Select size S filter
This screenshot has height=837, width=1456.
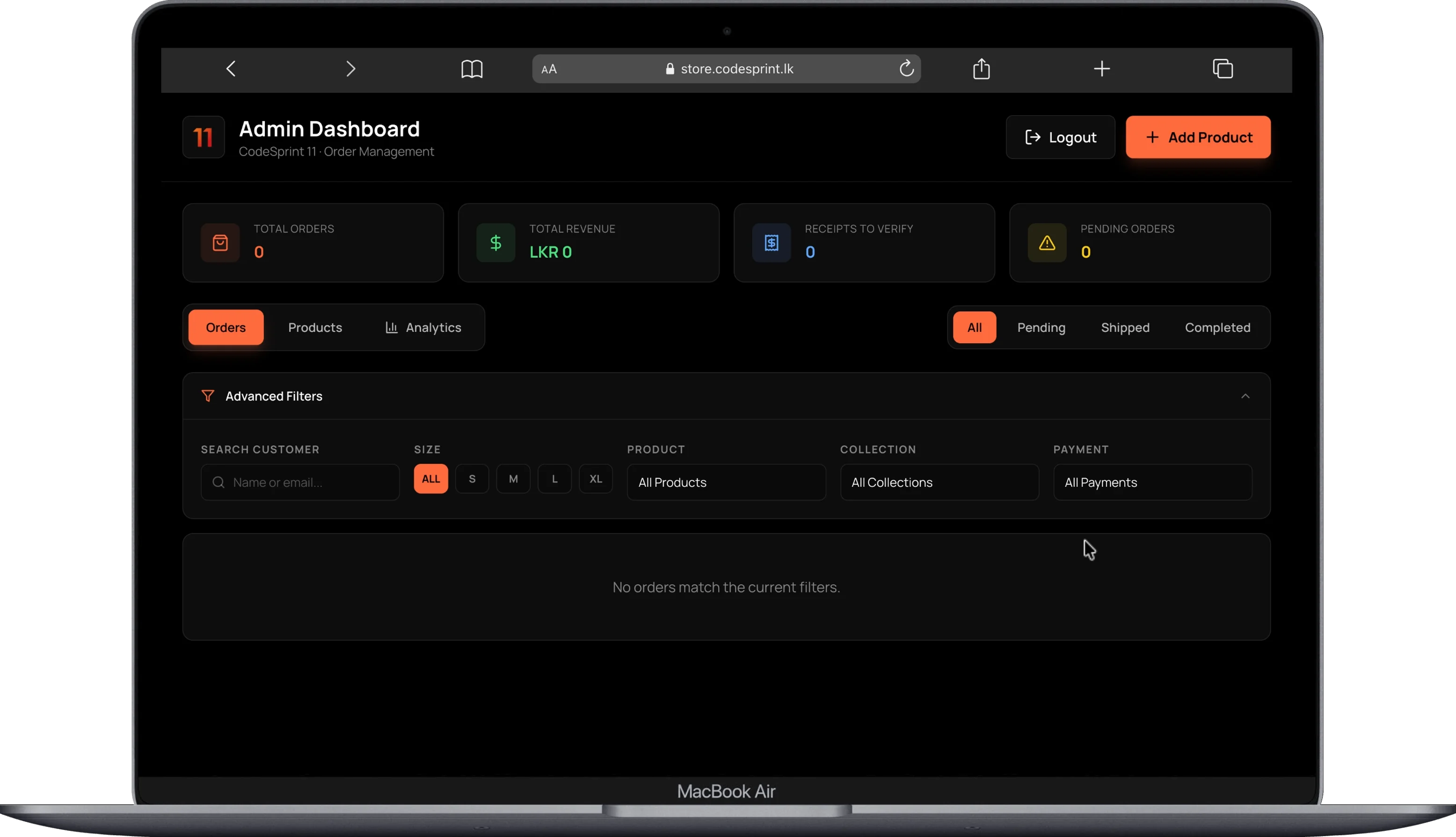pyautogui.click(x=472, y=479)
